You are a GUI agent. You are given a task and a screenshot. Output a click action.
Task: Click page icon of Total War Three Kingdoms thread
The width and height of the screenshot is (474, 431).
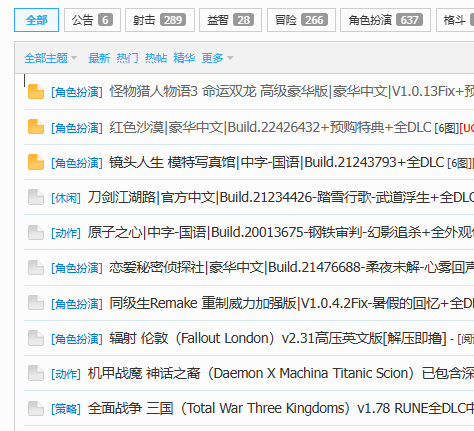click(x=36, y=409)
